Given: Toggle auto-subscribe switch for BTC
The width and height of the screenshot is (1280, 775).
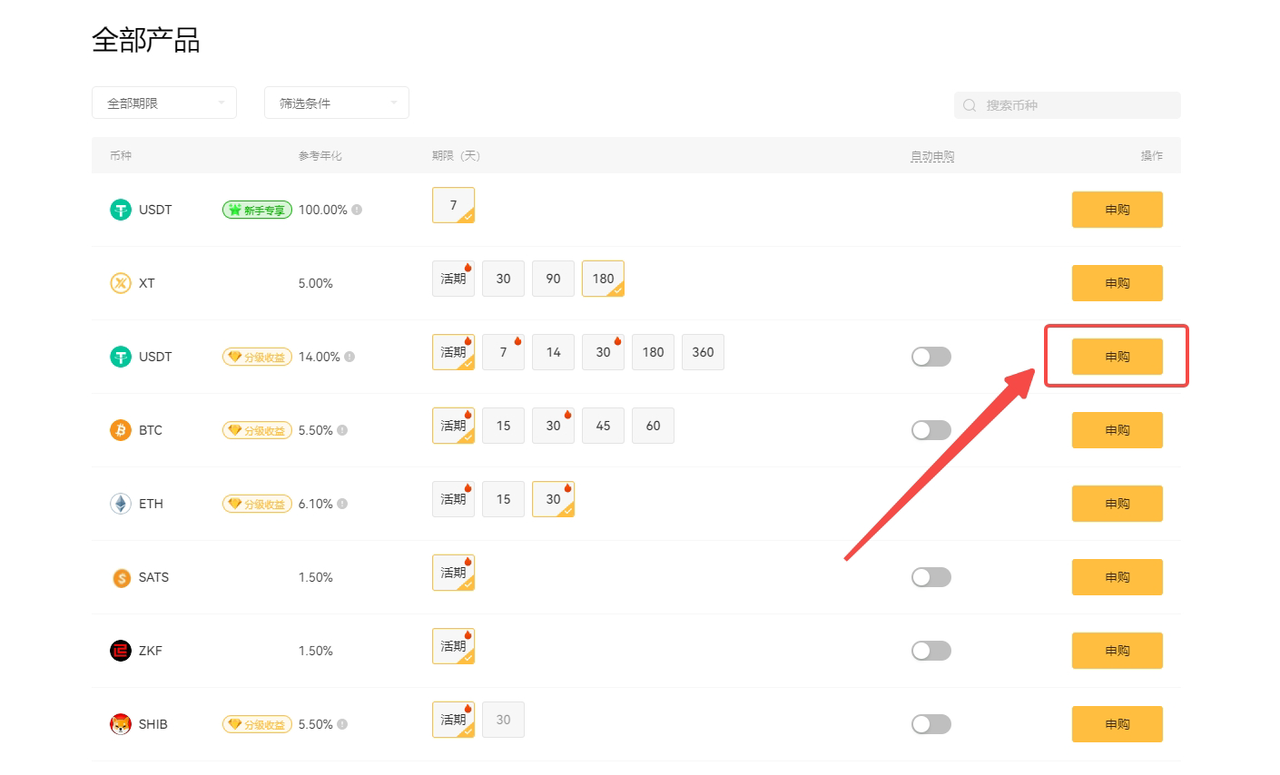Looking at the screenshot, I should tap(931, 430).
